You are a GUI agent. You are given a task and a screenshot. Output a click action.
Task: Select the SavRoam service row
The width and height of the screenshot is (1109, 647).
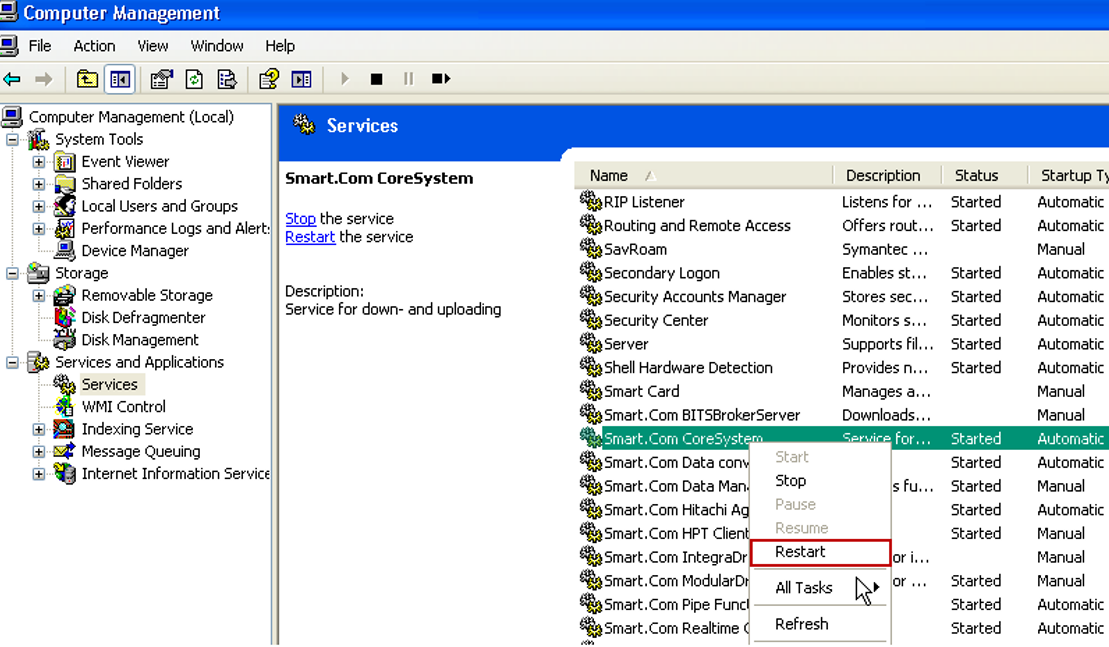(635, 250)
